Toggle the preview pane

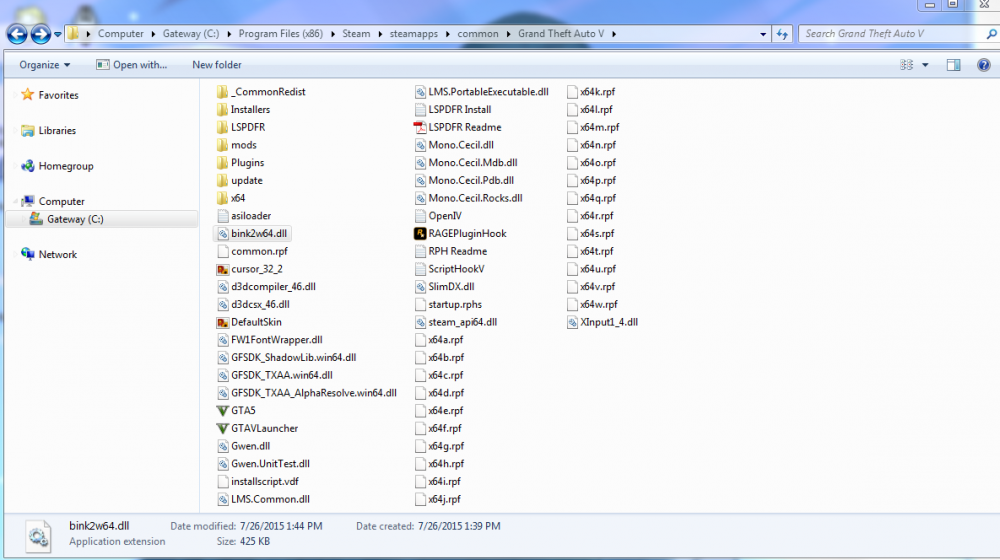click(953, 65)
